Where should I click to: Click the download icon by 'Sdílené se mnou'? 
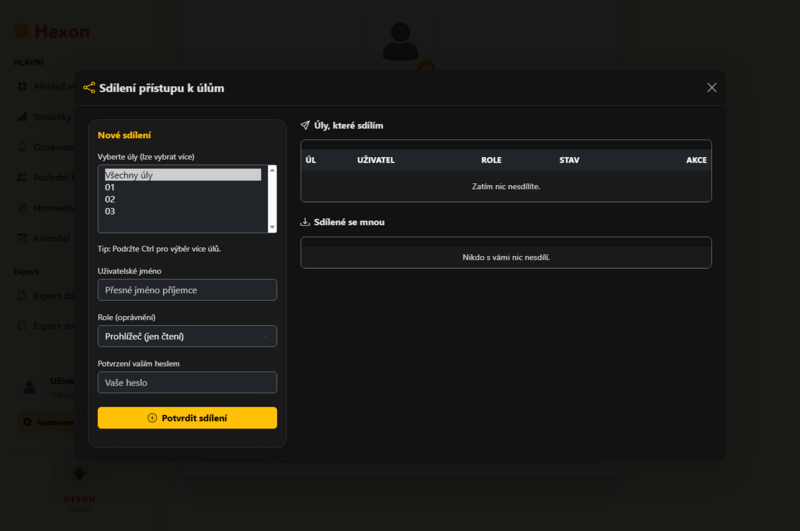click(305, 222)
